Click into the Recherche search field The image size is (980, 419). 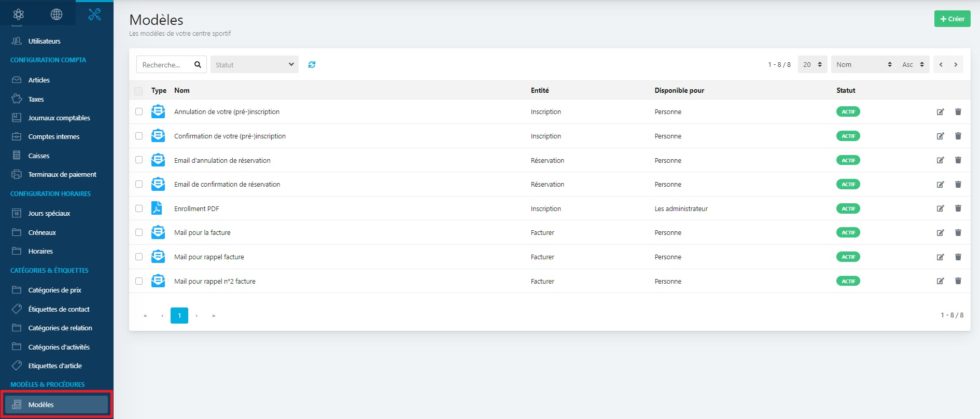pos(164,64)
